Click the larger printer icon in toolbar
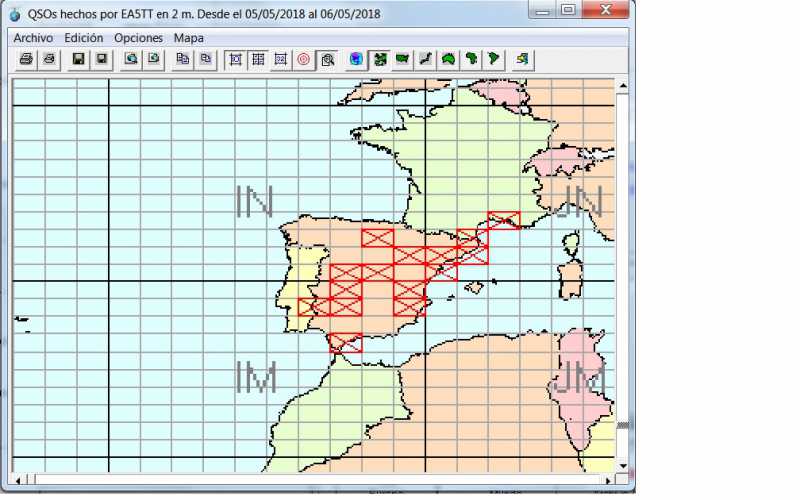The width and height of the screenshot is (800, 500). tap(26, 59)
